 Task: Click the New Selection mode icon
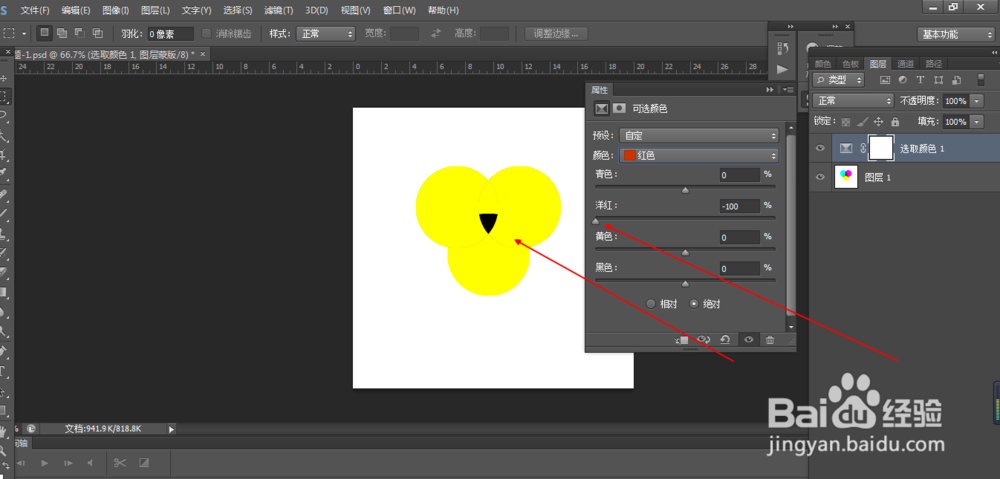45,33
